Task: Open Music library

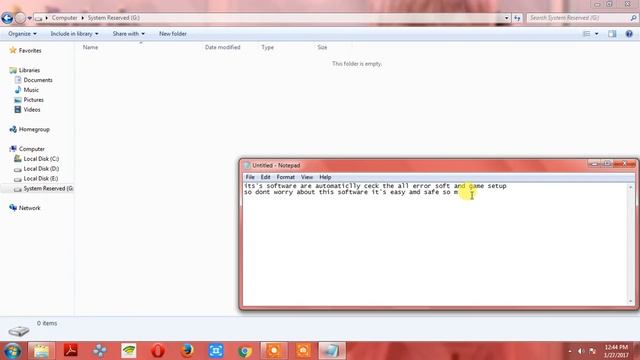Action: pyautogui.click(x=31, y=90)
